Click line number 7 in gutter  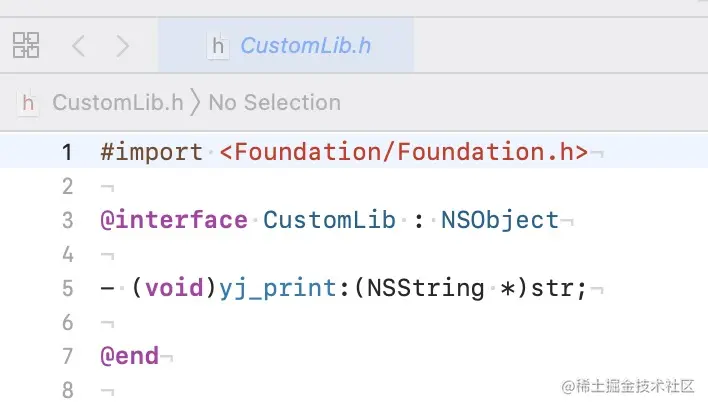tap(66, 356)
